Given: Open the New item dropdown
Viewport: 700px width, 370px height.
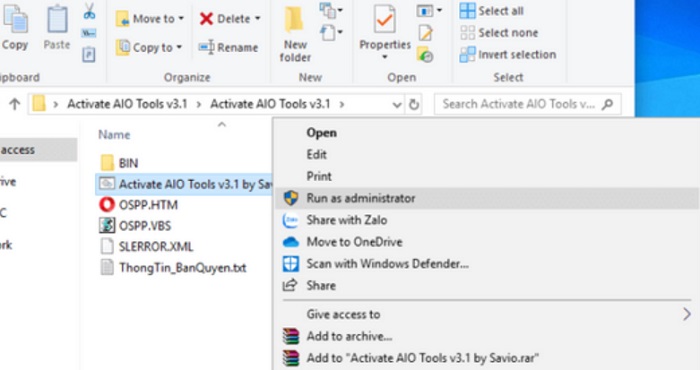Looking at the screenshot, I should (x=331, y=11).
